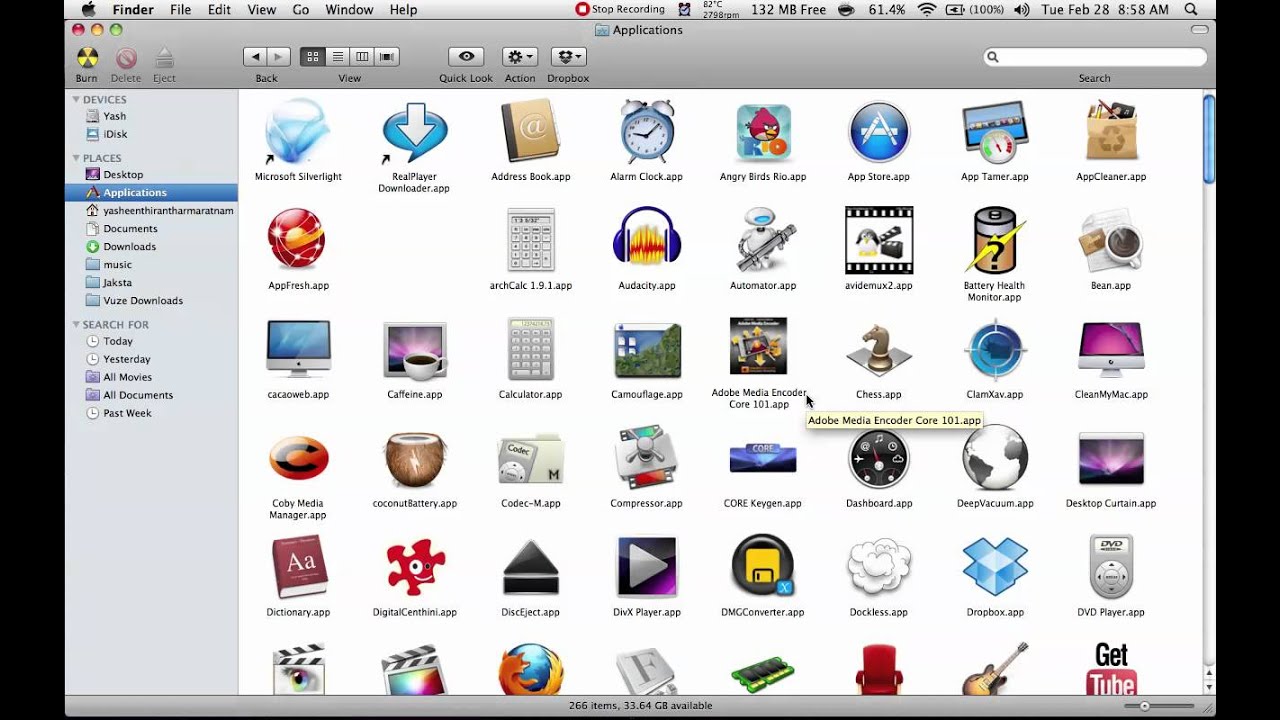Select coconutBattery.app icon
This screenshot has height=720, width=1280.
[x=414, y=459]
